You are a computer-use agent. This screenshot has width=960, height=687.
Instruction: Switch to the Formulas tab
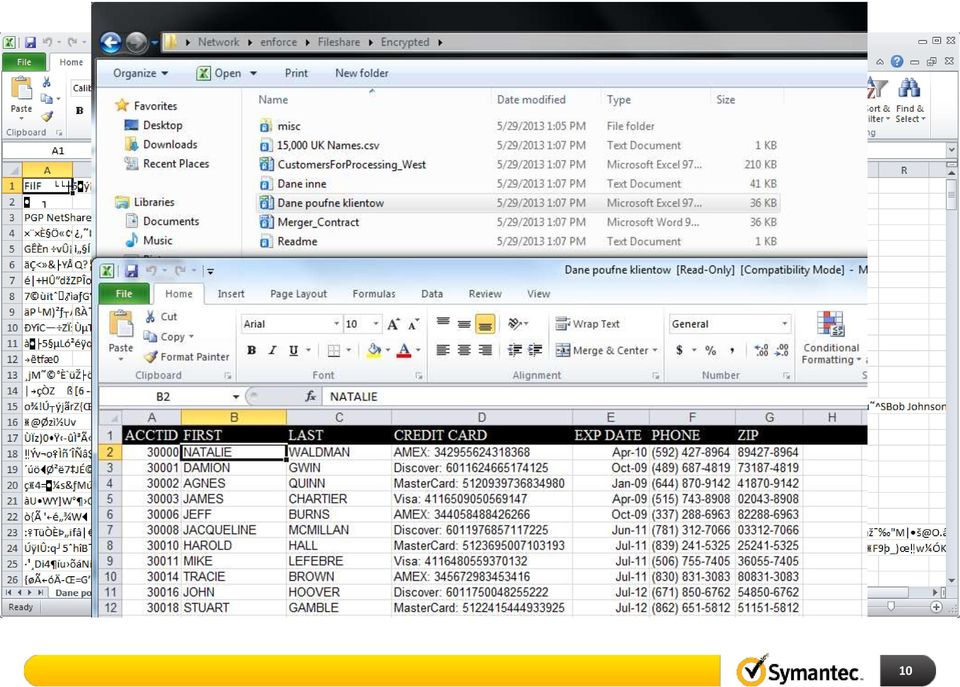tap(374, 294)
